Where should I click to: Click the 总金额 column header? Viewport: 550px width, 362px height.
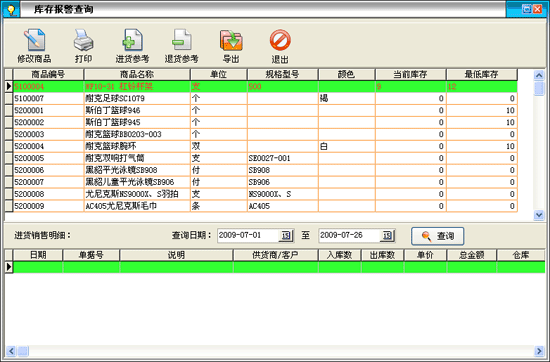(471, 255)
